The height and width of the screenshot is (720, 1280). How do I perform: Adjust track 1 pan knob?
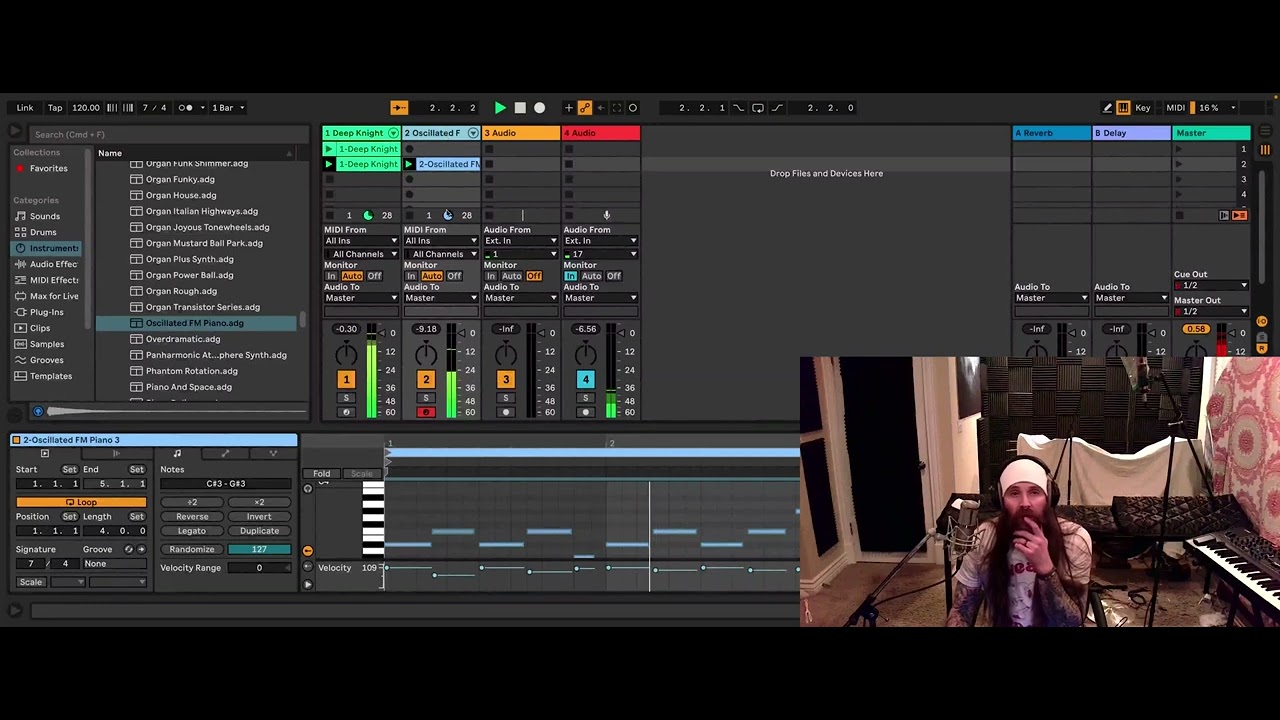click(346, 354)
